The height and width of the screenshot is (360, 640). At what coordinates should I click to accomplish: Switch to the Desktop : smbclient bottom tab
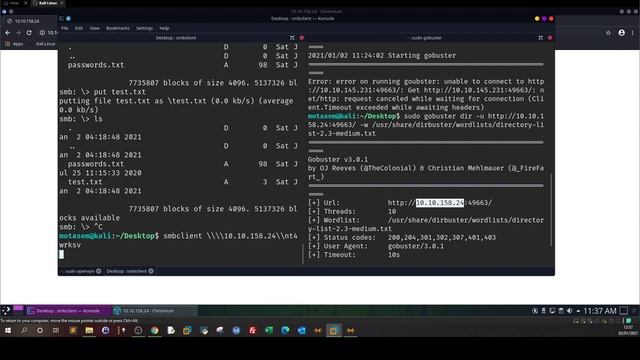click(x=127, y=271)
